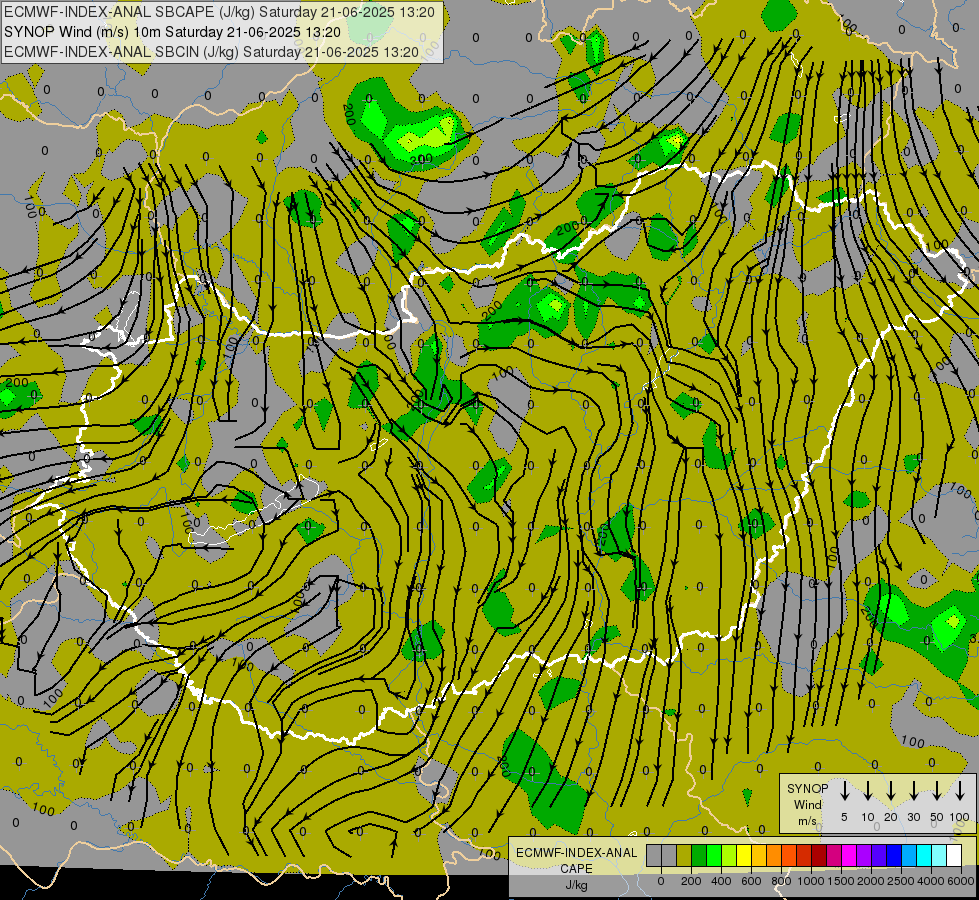Image resolution: width=979 pixels, height=900 pixels.
Task: Pick the red swatch left of 1000
Action: click(804, 855)
